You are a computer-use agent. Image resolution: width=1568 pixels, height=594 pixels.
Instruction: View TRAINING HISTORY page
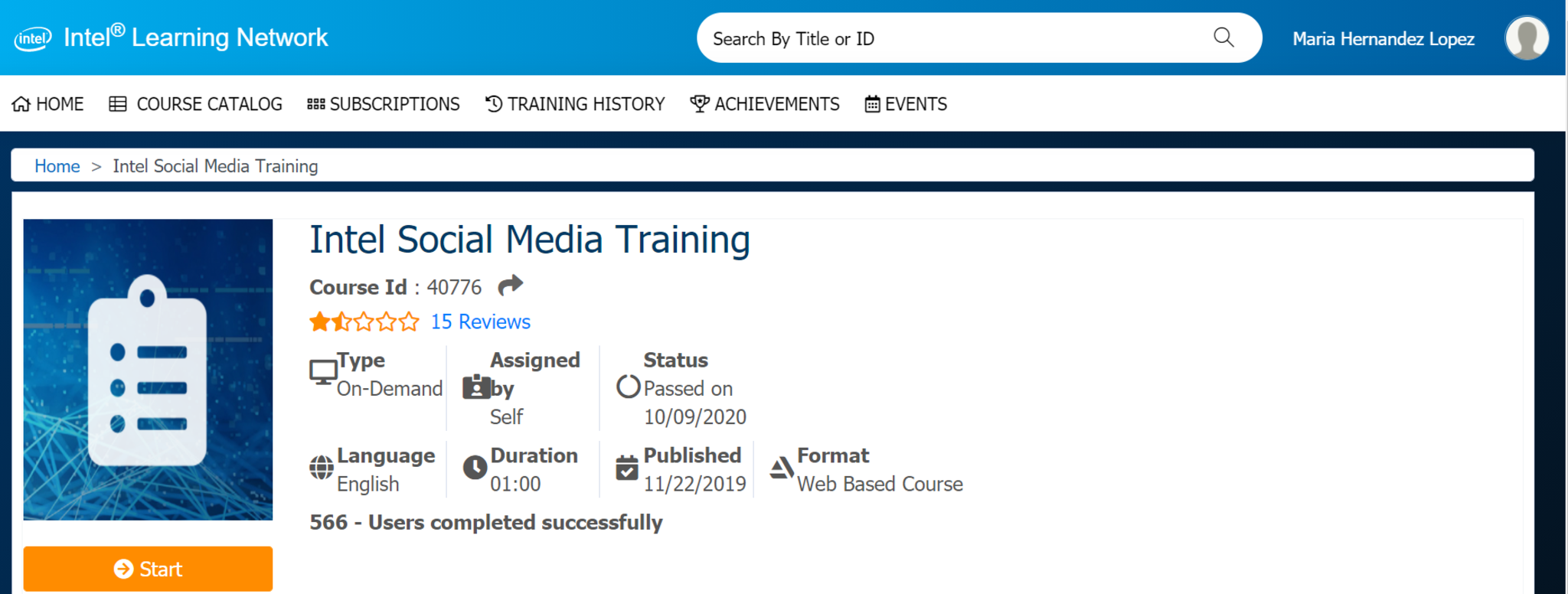click(575, 104)
